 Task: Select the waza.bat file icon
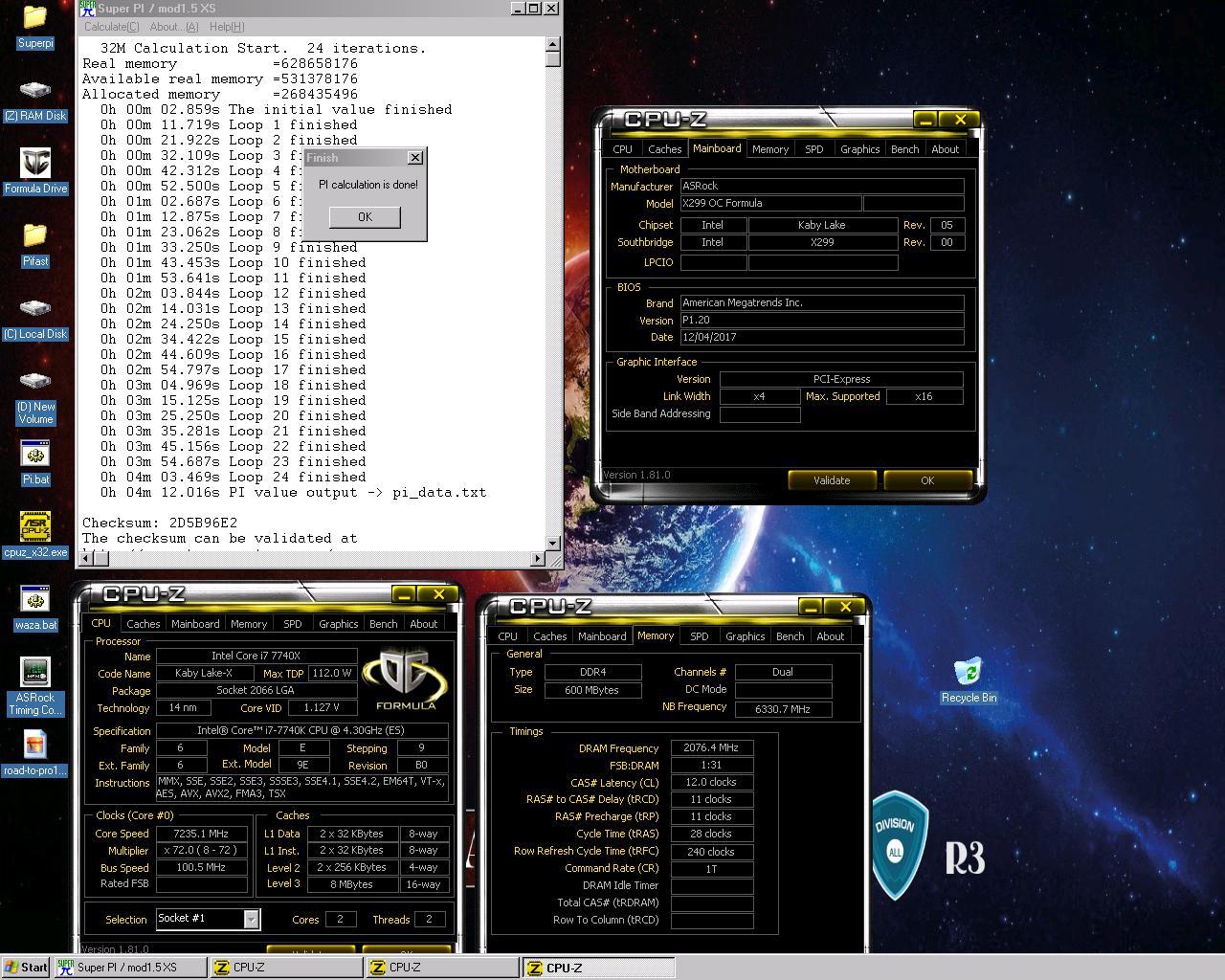pos(35,609)
